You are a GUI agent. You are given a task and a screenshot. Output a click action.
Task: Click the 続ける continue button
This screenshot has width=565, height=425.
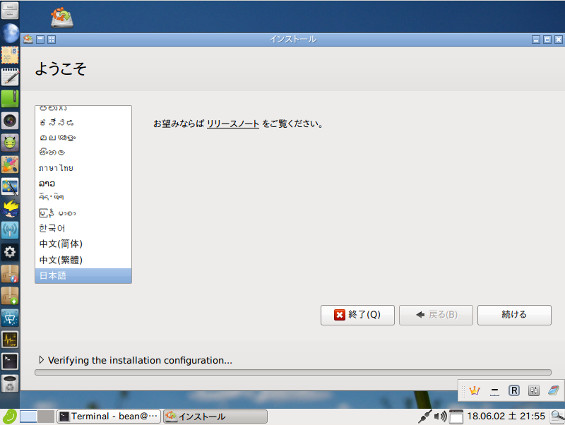[x=514, y=315]
